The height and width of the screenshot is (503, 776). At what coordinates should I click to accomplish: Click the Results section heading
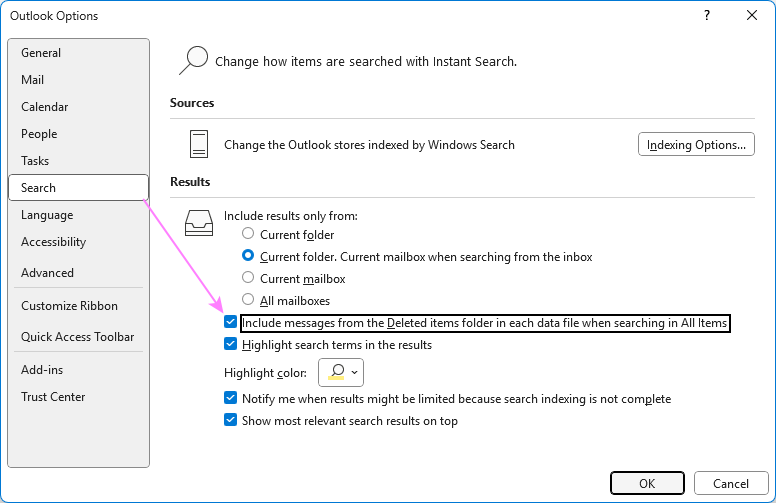(x=190, y=182)
